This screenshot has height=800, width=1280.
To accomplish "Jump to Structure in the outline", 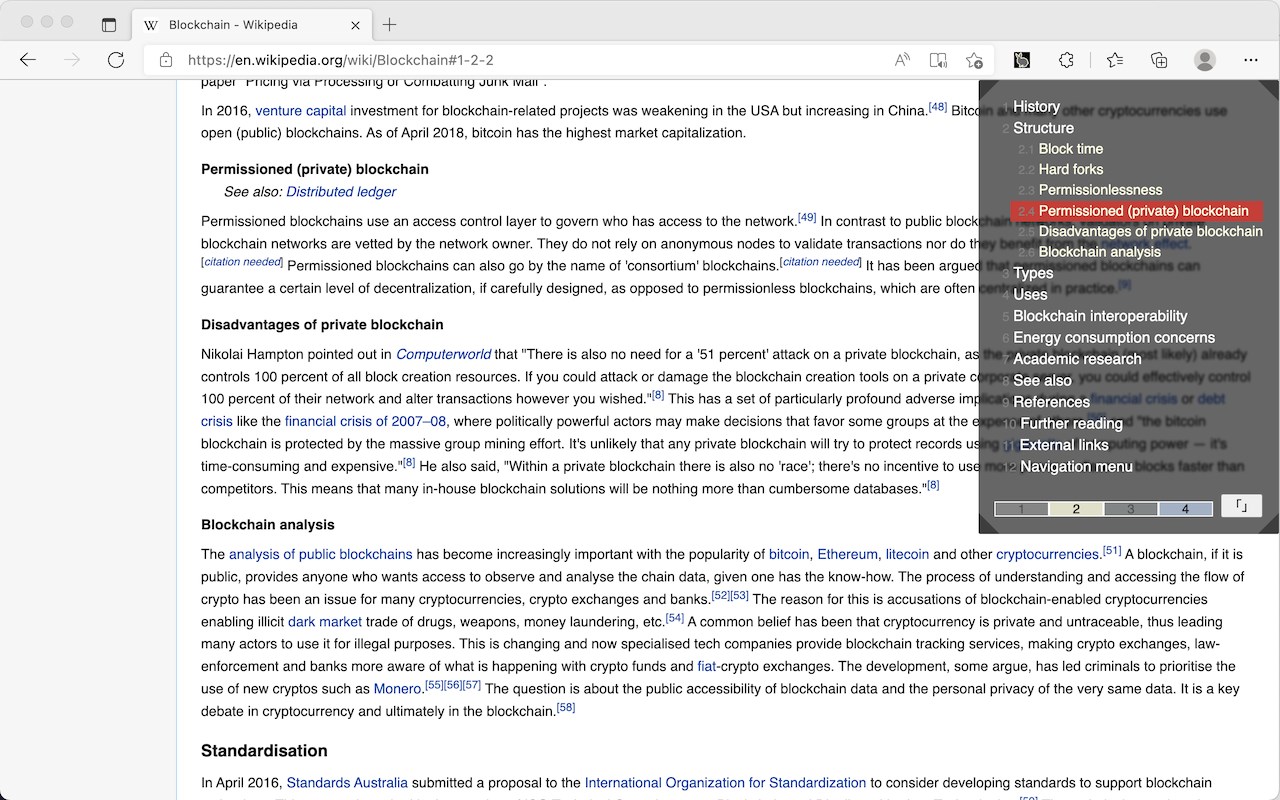I will [1043, 128].
